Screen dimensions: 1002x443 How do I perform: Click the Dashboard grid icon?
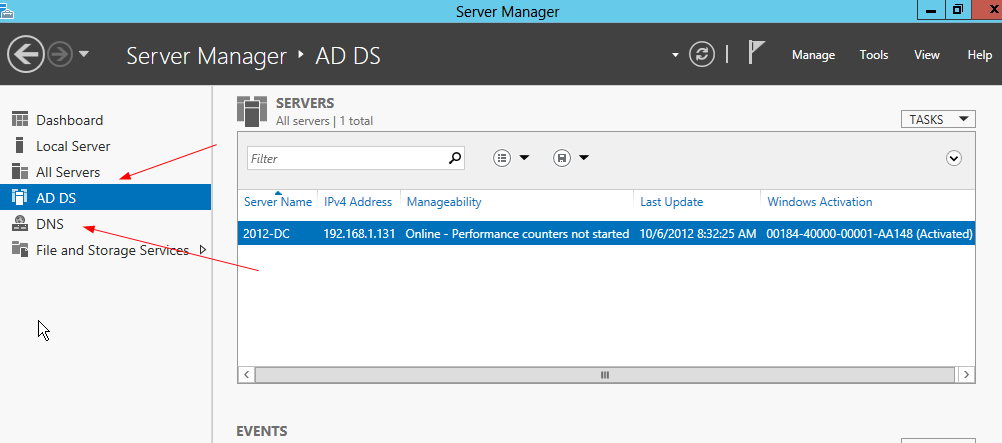(x=20, y=120)
